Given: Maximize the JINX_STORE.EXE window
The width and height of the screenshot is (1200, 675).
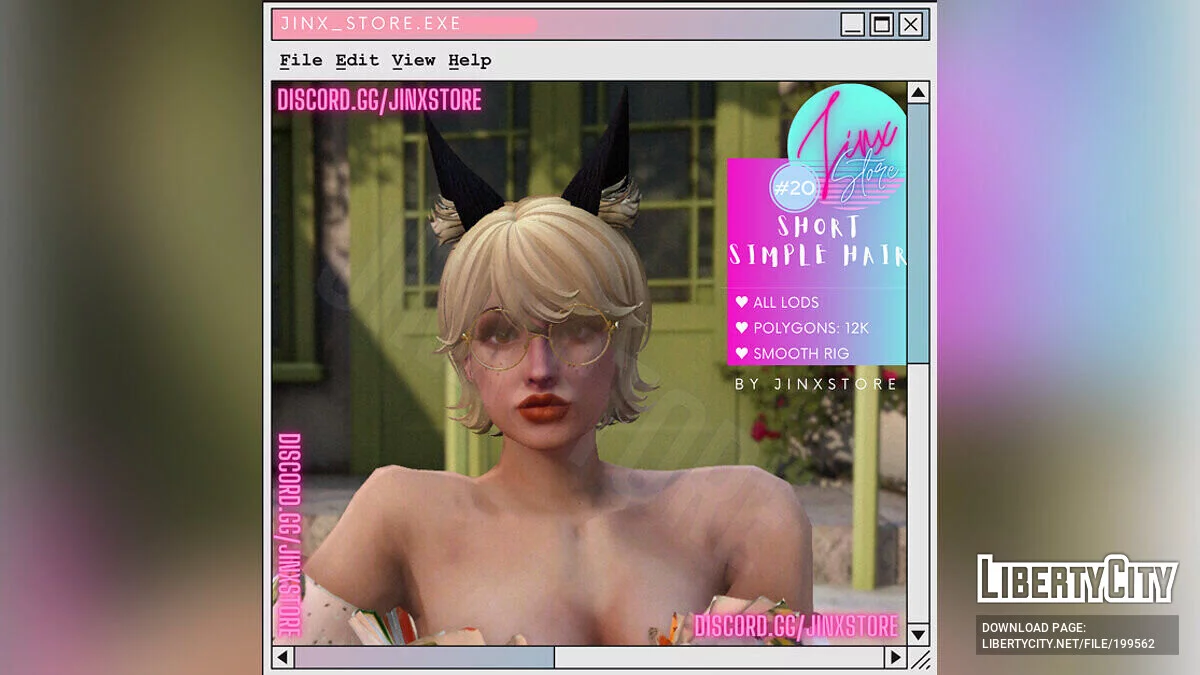Looking at the screenshot, I should pos(881,25).
